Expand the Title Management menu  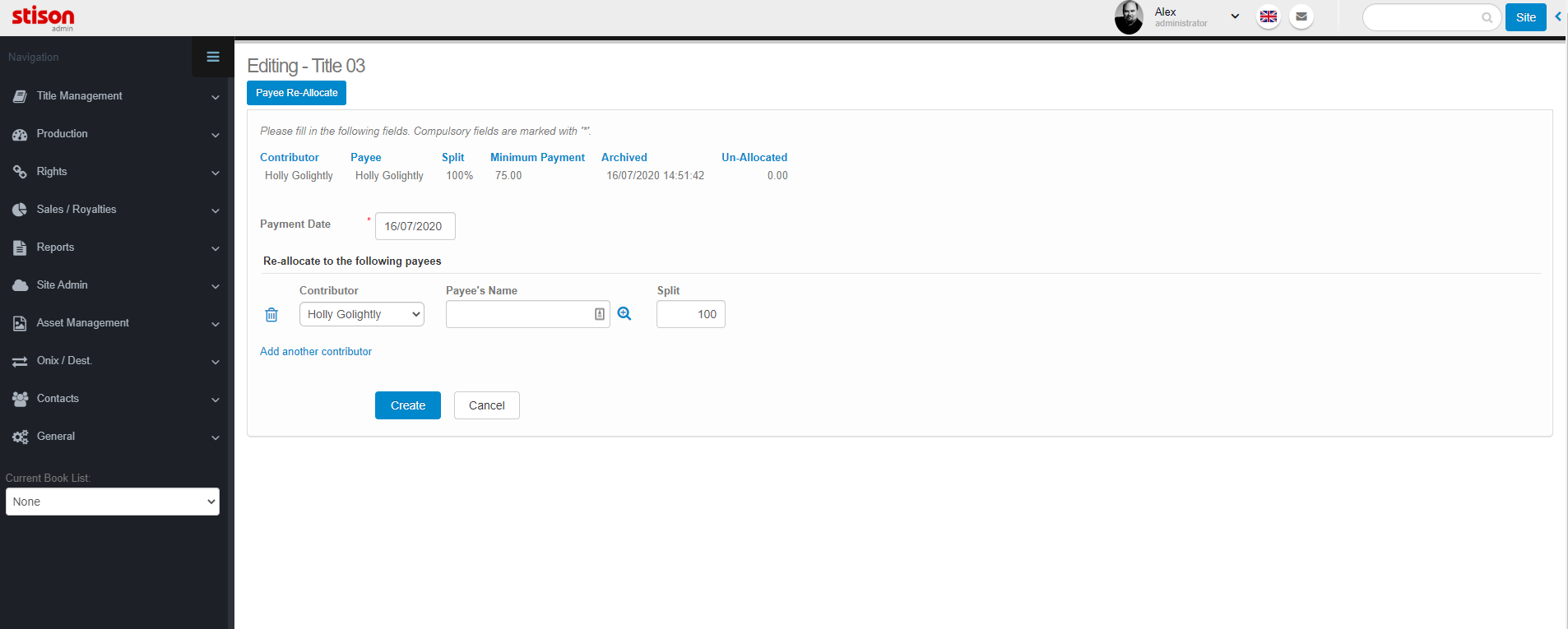pos(113,96)
